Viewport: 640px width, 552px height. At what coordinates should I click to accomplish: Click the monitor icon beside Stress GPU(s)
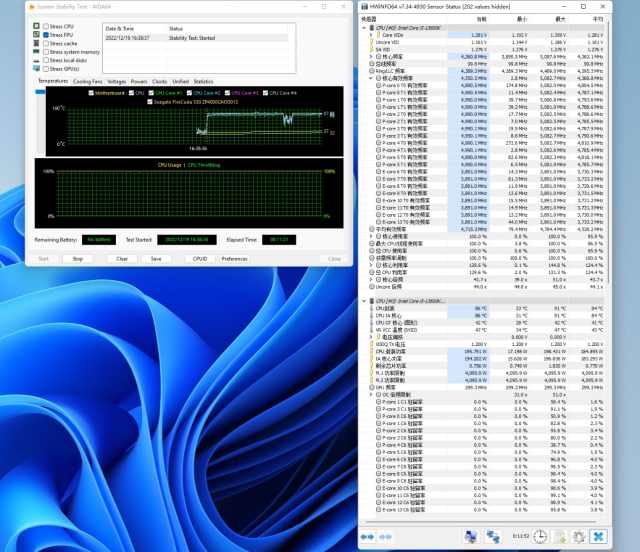pyautogui.click(x=36, y=69)
